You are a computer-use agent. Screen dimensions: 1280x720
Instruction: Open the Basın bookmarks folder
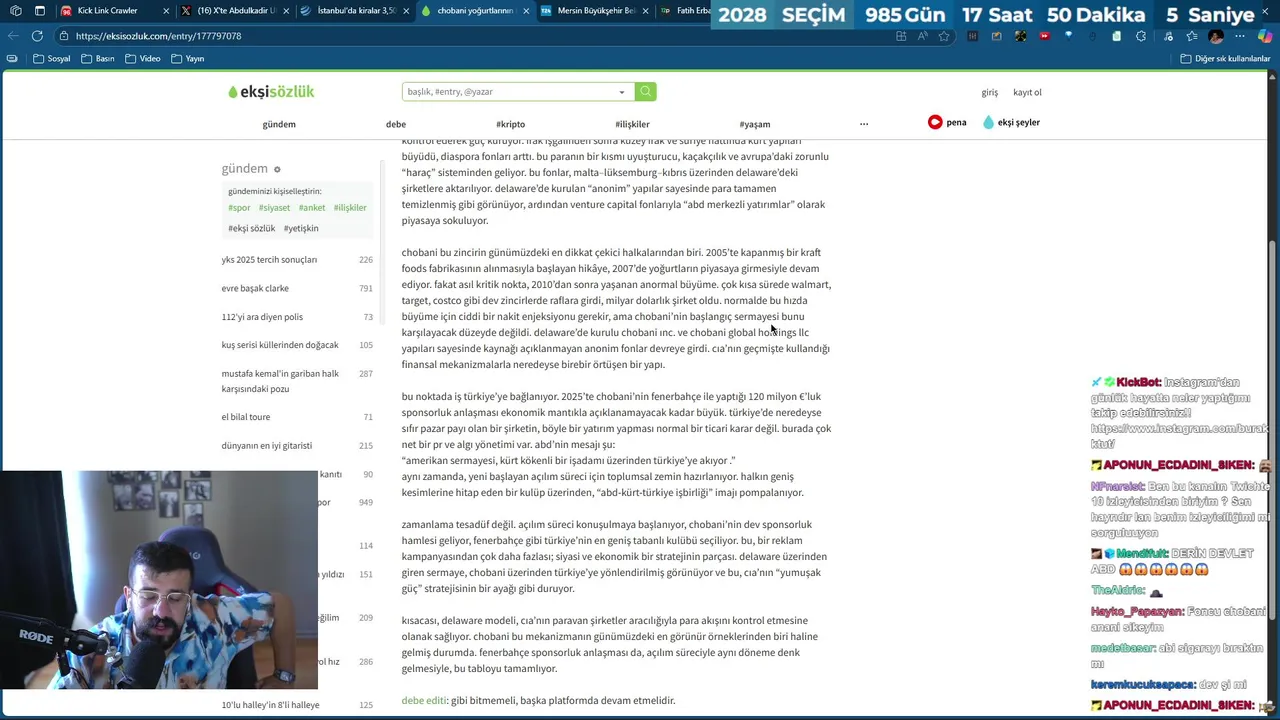tap(98, 58)
